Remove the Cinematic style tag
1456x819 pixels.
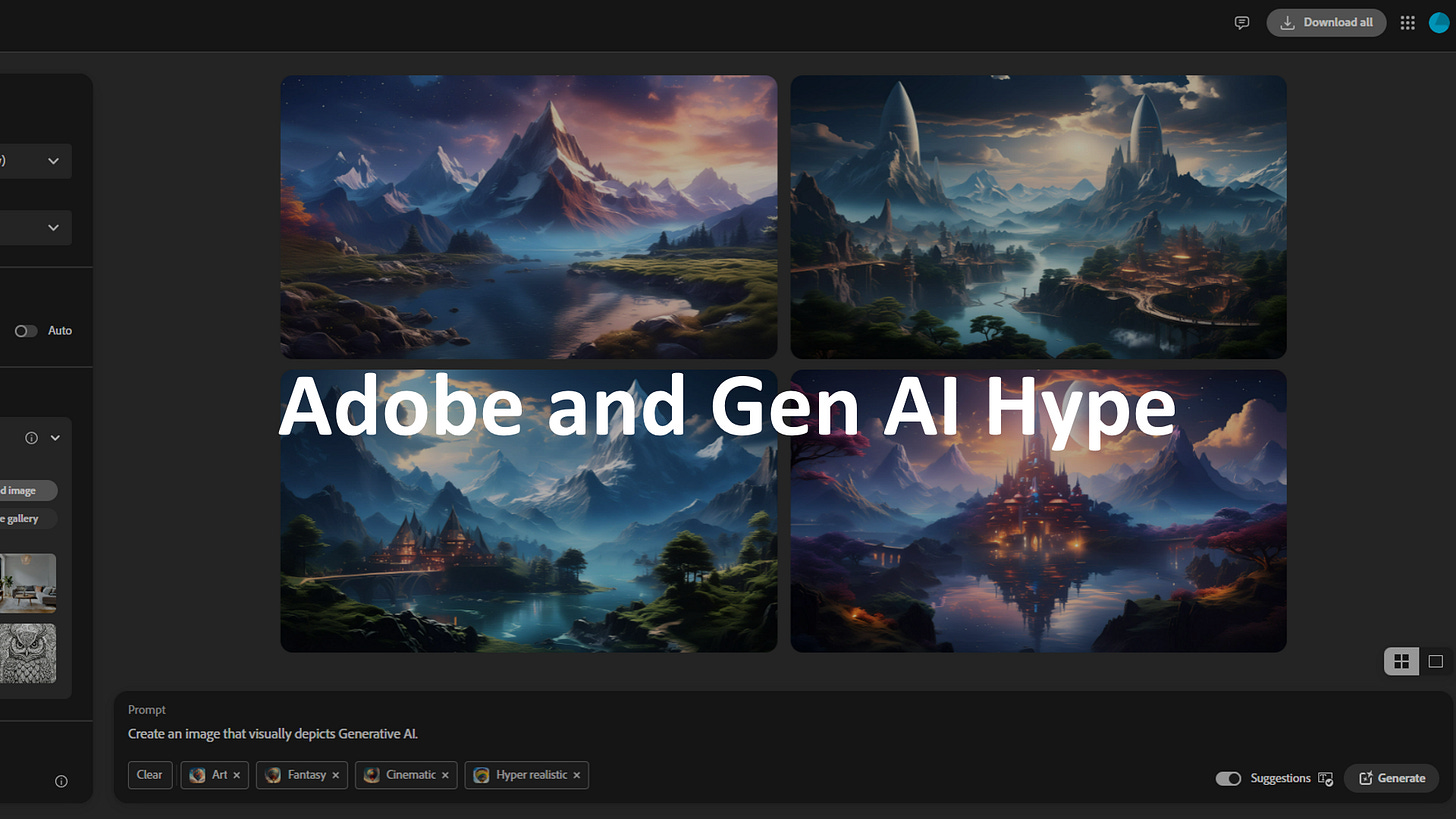pos(446,775)
